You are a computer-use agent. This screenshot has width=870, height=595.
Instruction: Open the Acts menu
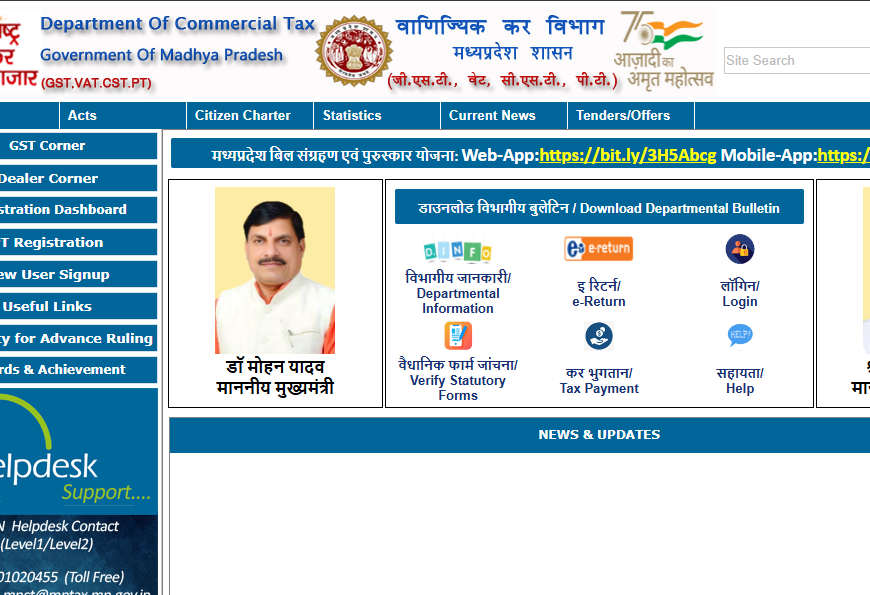[x=82, y=115]
